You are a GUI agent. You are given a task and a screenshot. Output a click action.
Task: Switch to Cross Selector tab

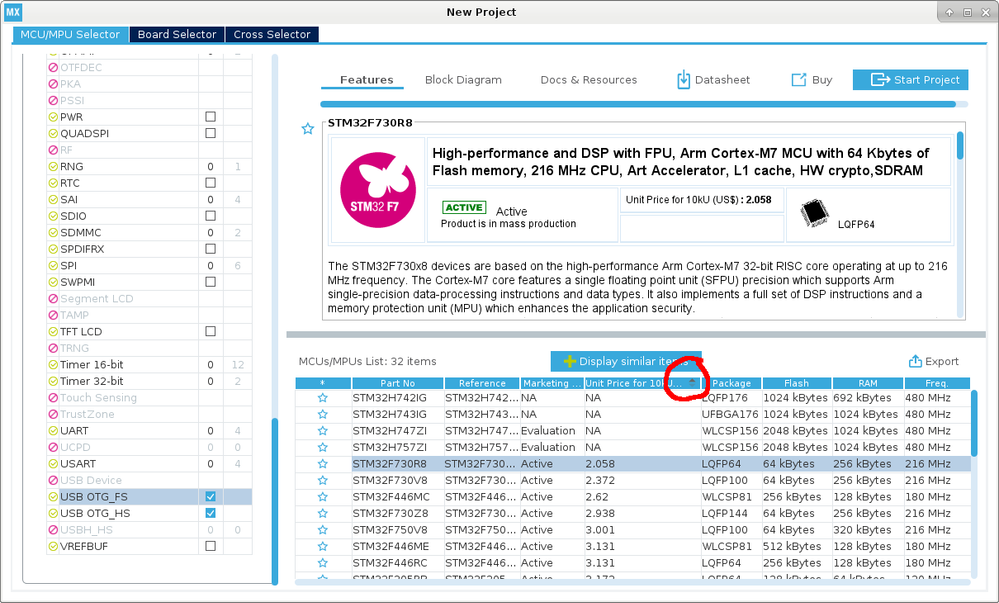pos(272,34)
